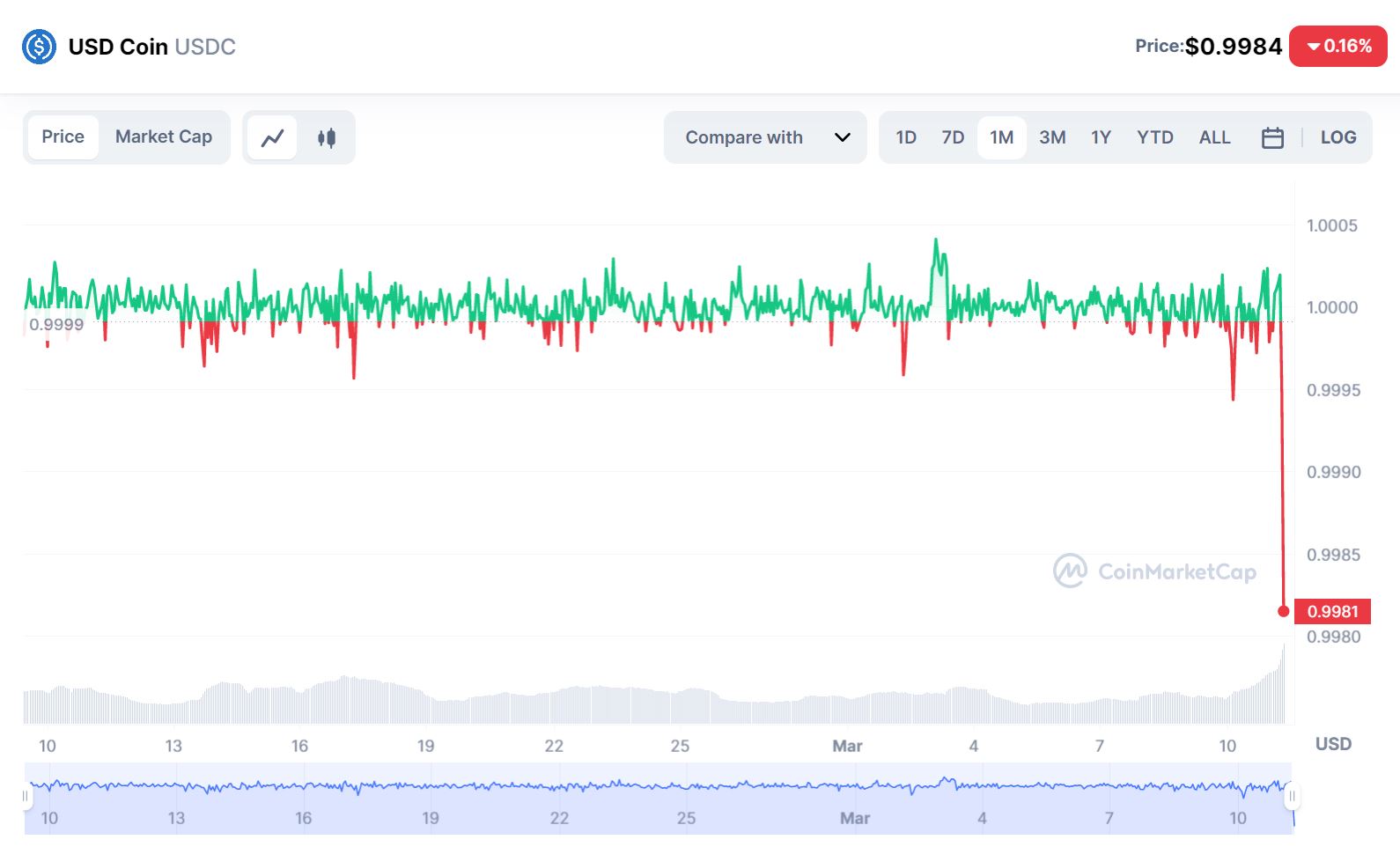Click the red endpoint dot on price line
Image resolution: width=1400 pixels, height=847 pixels.
coord(1284,611)
